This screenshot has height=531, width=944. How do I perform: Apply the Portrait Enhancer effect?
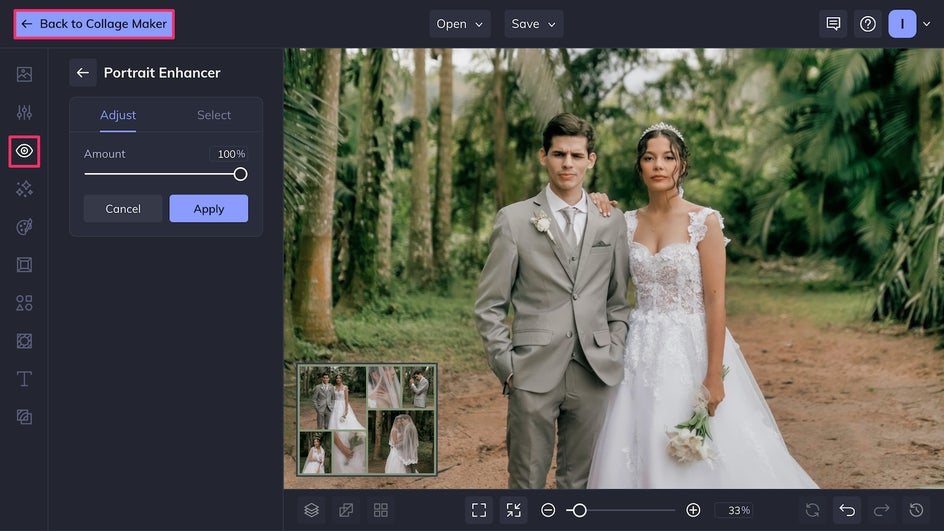(208, 208)
